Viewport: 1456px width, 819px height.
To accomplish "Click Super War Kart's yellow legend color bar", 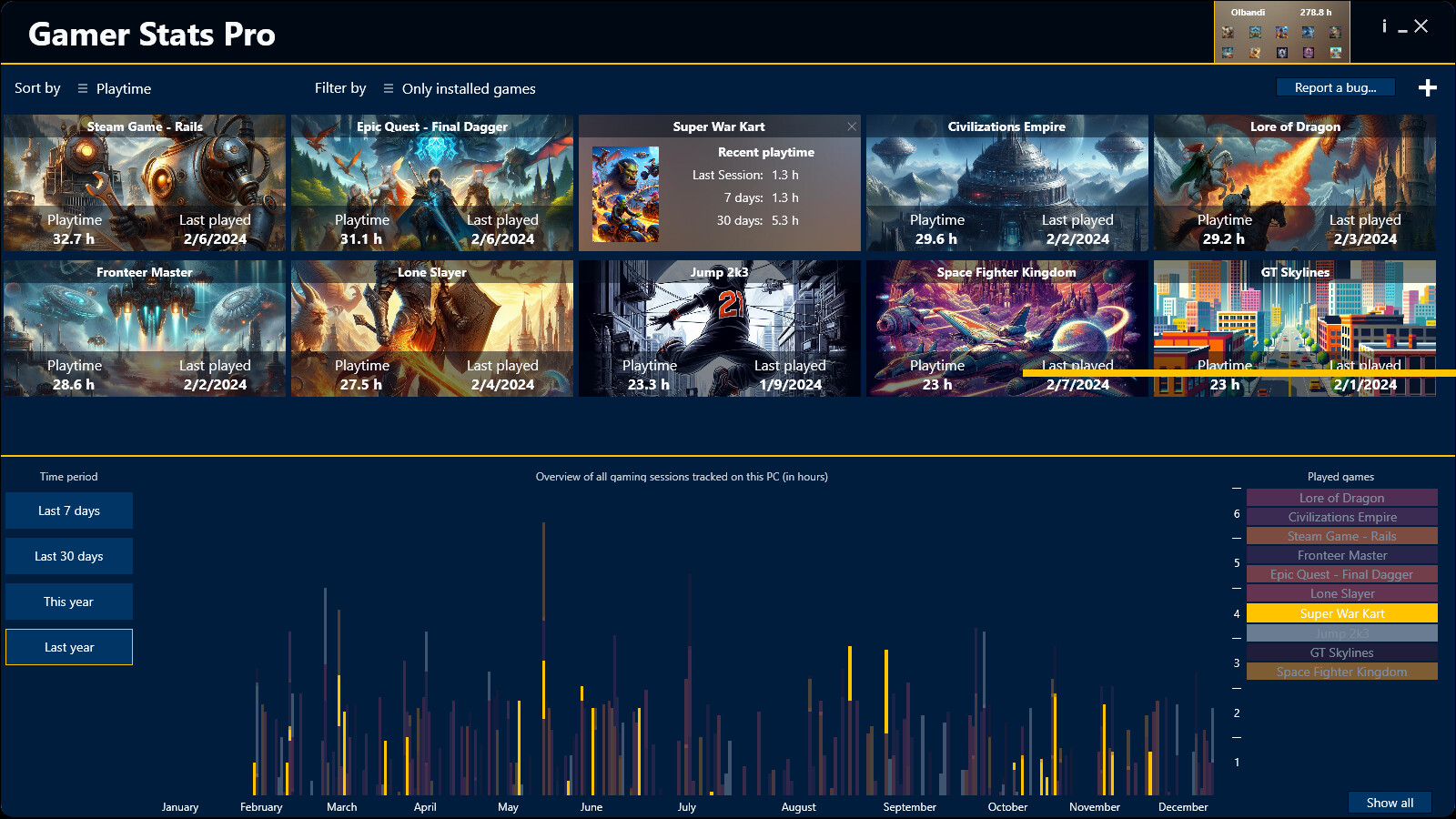I will 1341,613.
